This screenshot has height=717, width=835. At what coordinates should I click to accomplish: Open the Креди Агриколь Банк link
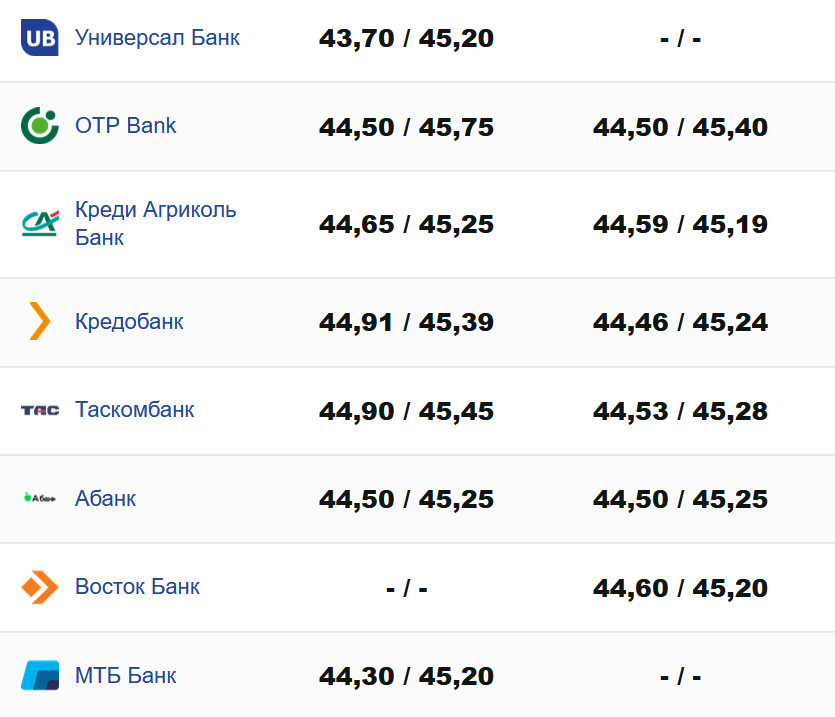(155, 224)
